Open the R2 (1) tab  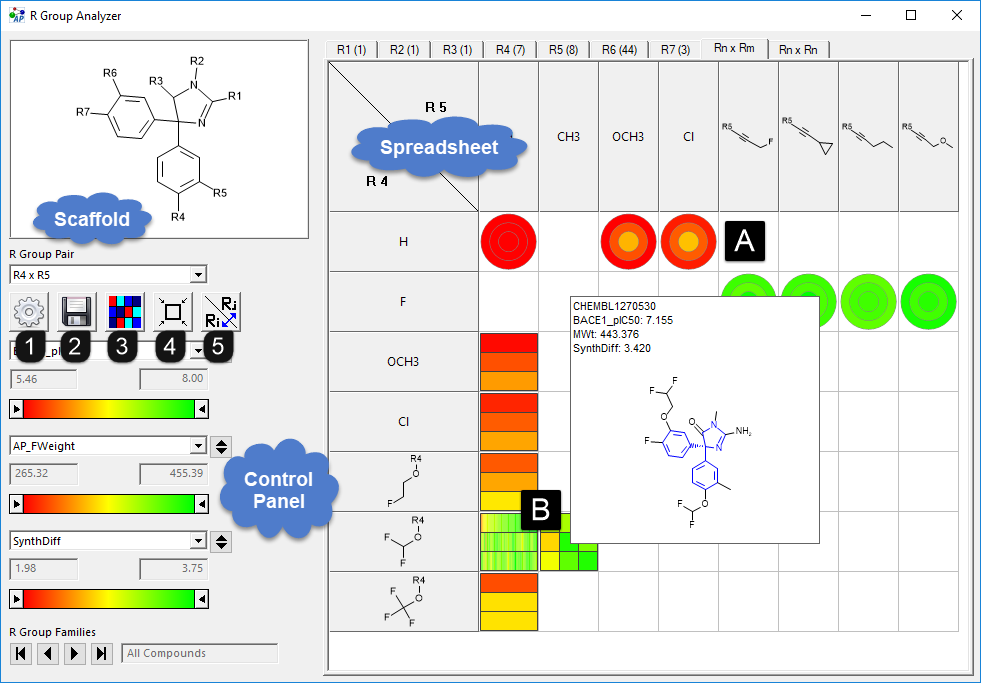coord(404,49)
